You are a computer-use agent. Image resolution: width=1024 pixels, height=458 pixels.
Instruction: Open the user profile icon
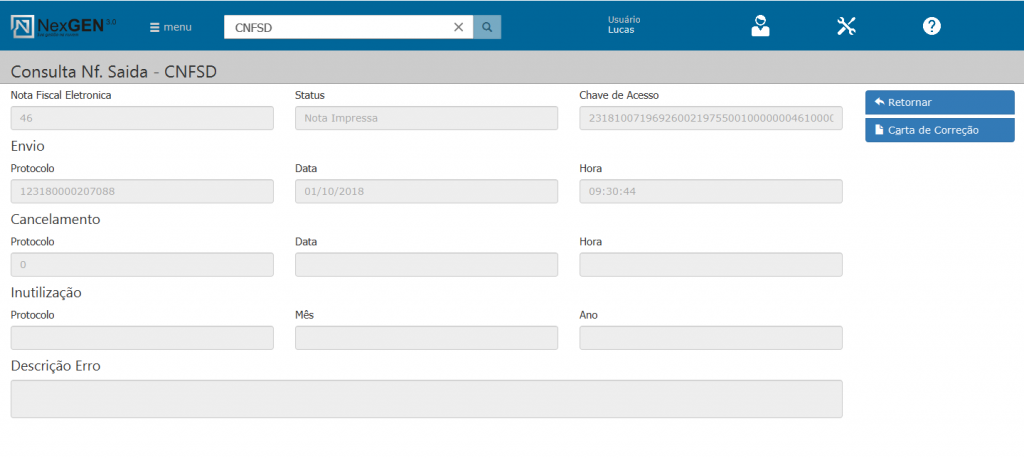pyautogui.click(x=761, y=27)
